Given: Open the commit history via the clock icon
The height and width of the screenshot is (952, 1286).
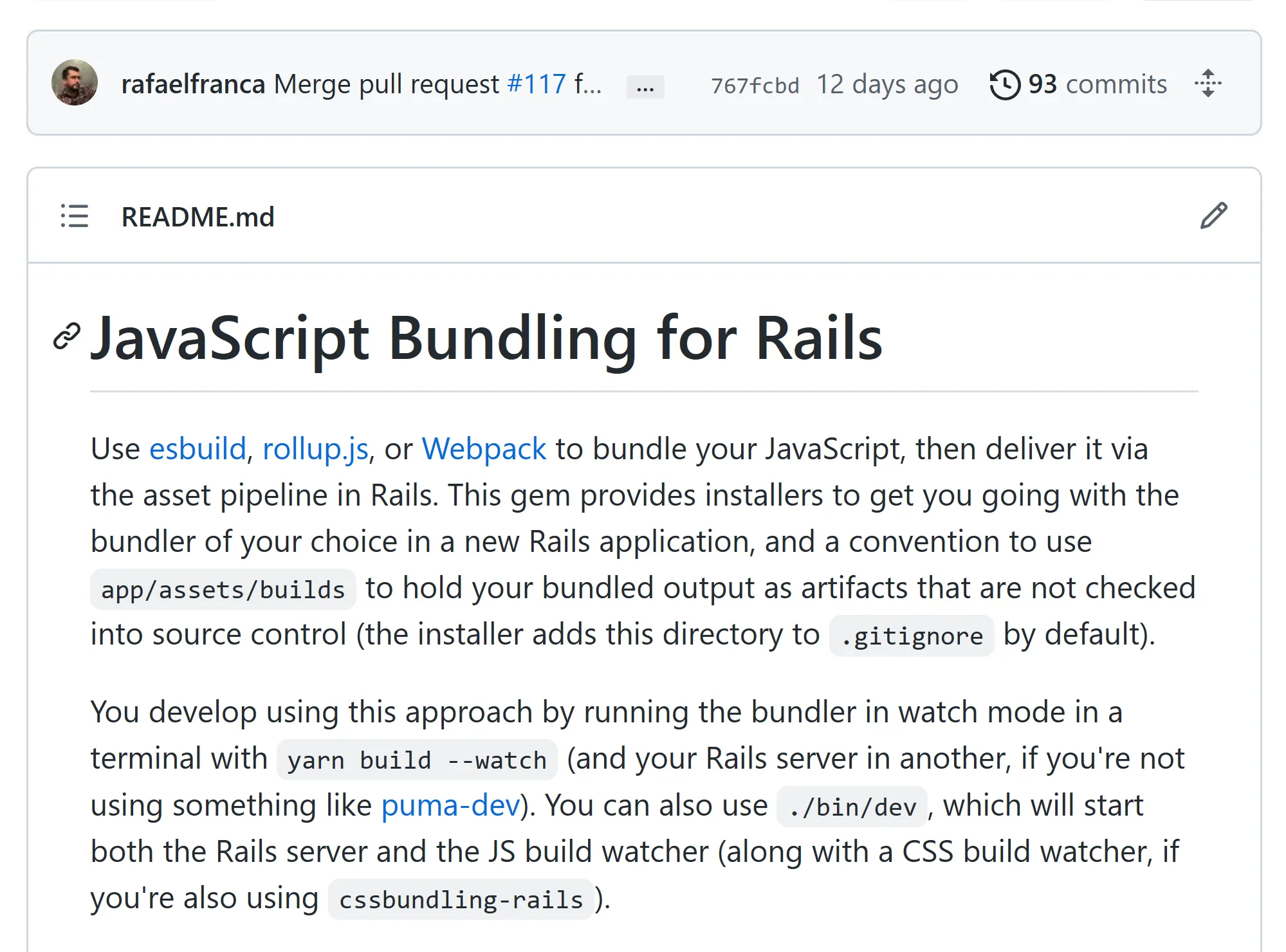Looking at the screenshot, I should pos(1006,83).
